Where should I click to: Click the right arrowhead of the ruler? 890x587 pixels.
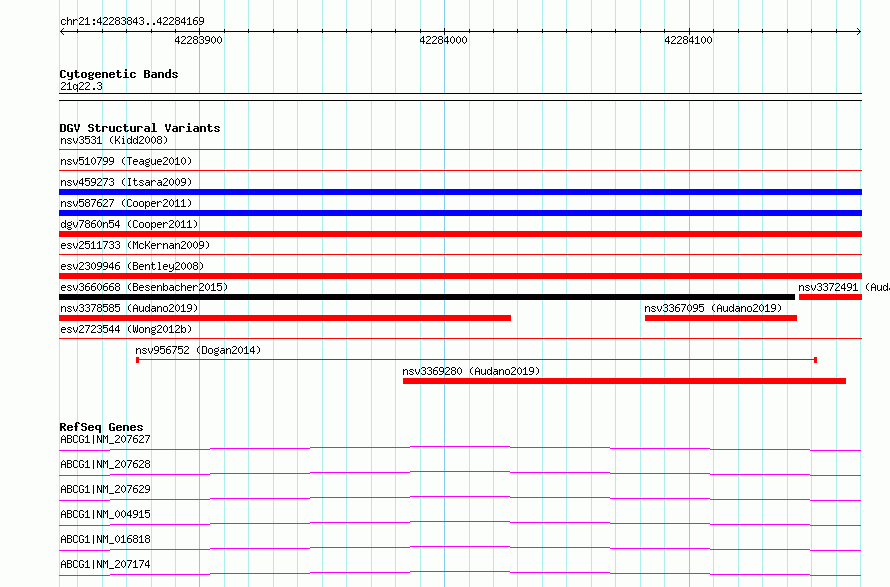(859, 31)
